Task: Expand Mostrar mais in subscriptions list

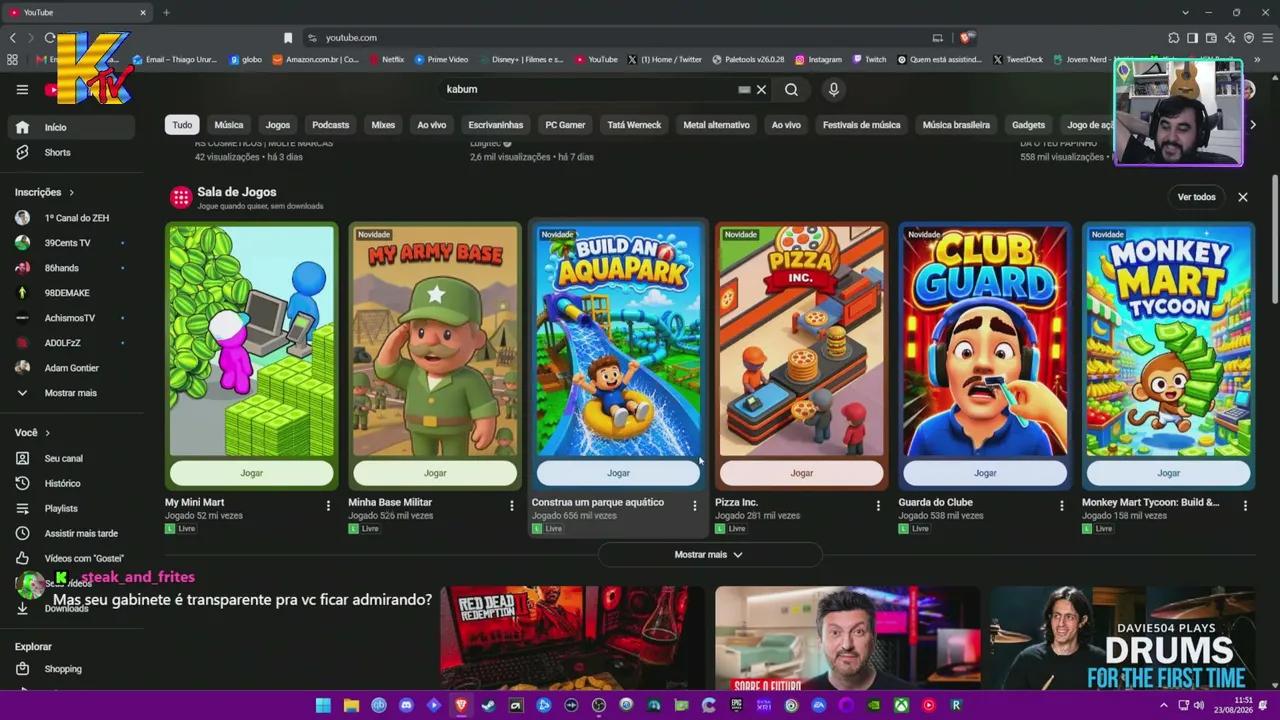Action: 70,393
